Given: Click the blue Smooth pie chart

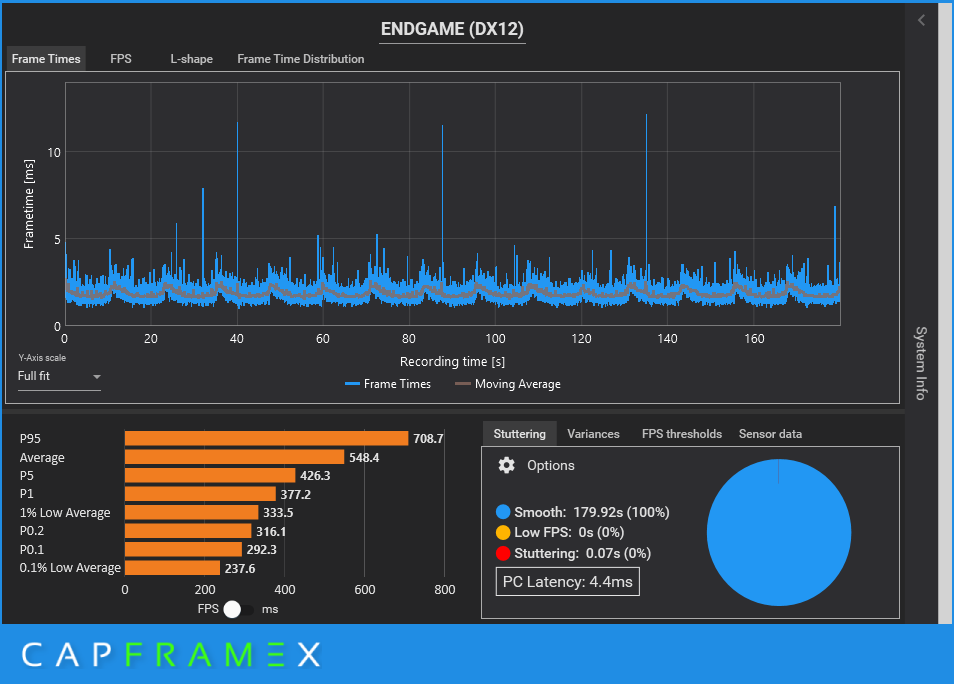Looking at the screenshot, I should pyautogui.click(x=779, y=532).
